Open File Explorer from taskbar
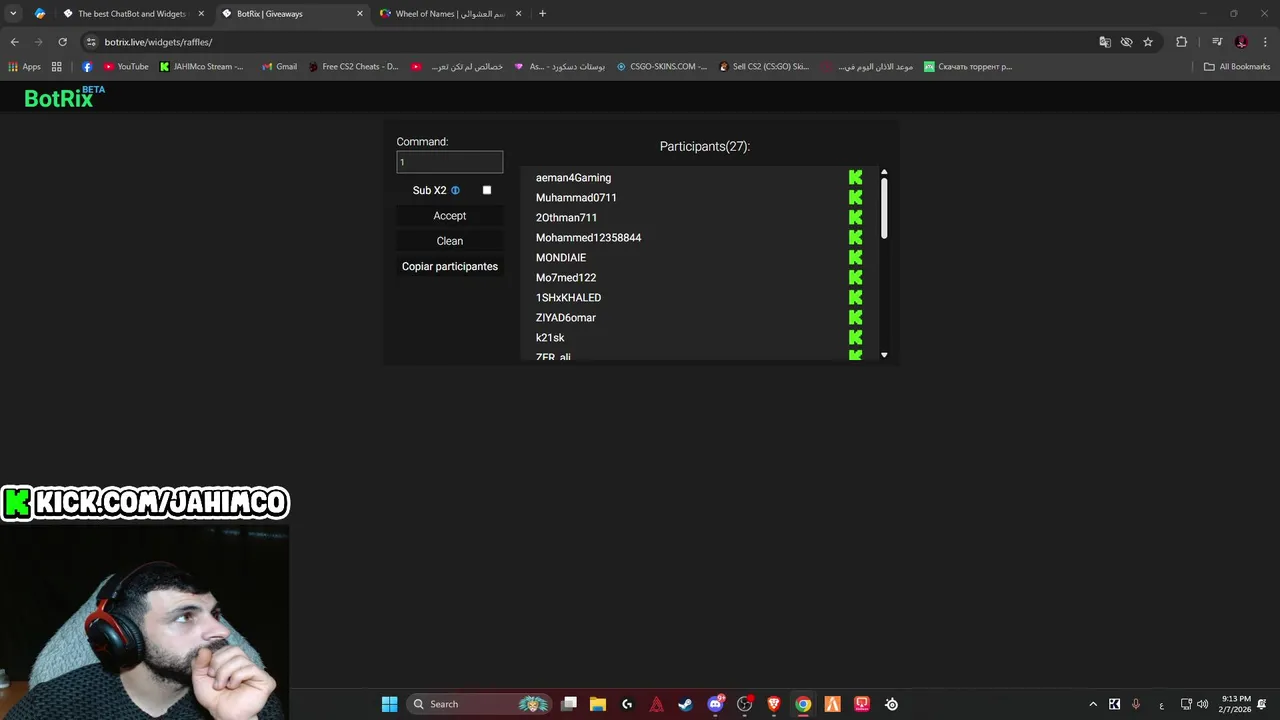 click(598, 704)
